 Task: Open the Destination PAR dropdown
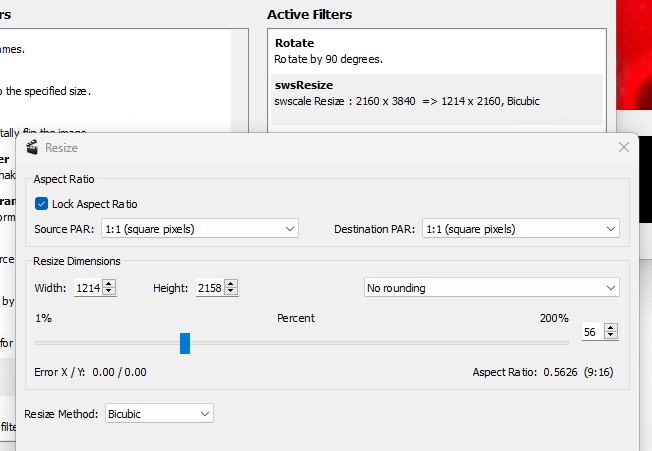tap(520, 229)
